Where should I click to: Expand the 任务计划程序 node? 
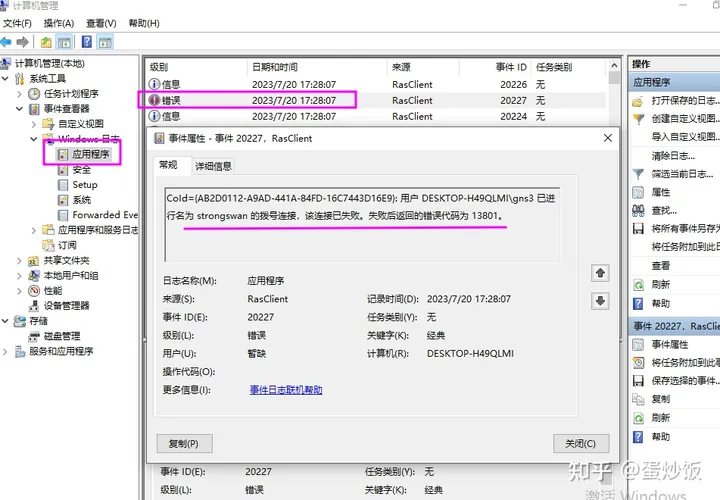pyautogui.click(x=19, y=94)
